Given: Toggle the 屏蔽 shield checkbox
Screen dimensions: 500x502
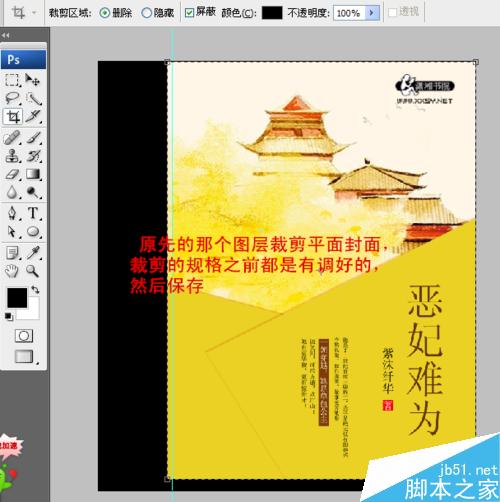Looking at the screenshot, I should 189,13.
